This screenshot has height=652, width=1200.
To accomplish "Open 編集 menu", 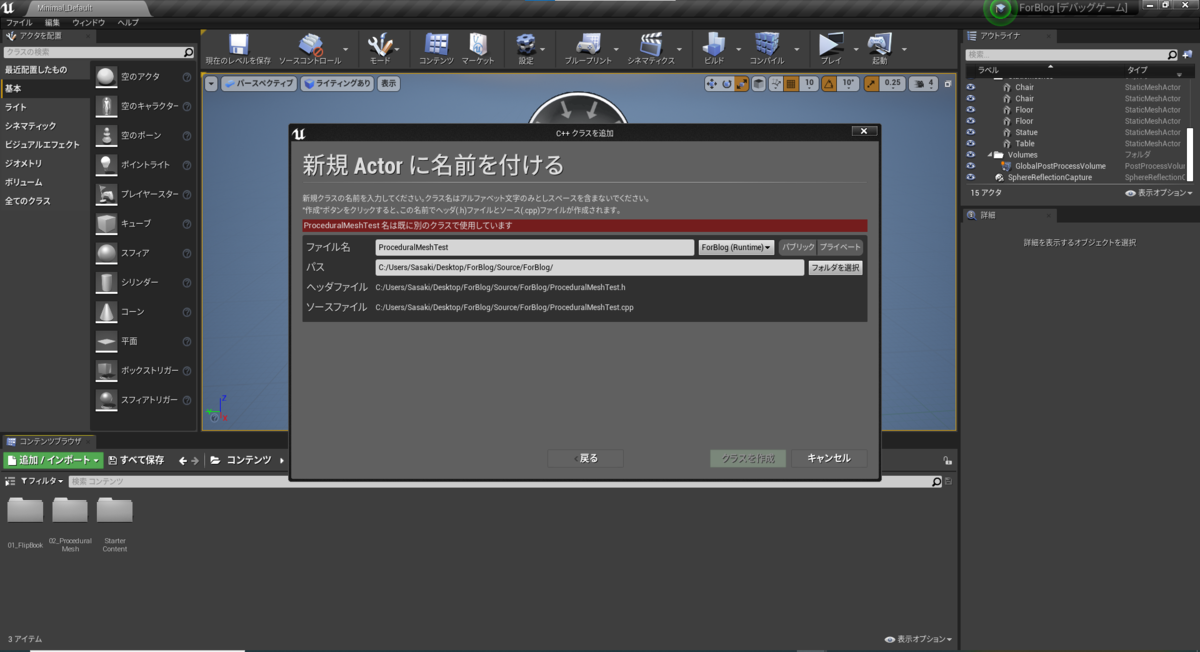I will (52, 21).
